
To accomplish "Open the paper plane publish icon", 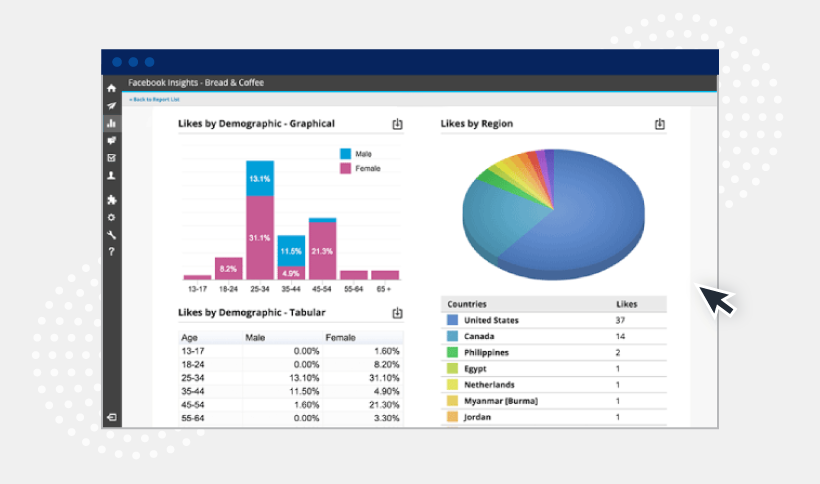I will tap(111, 106).
